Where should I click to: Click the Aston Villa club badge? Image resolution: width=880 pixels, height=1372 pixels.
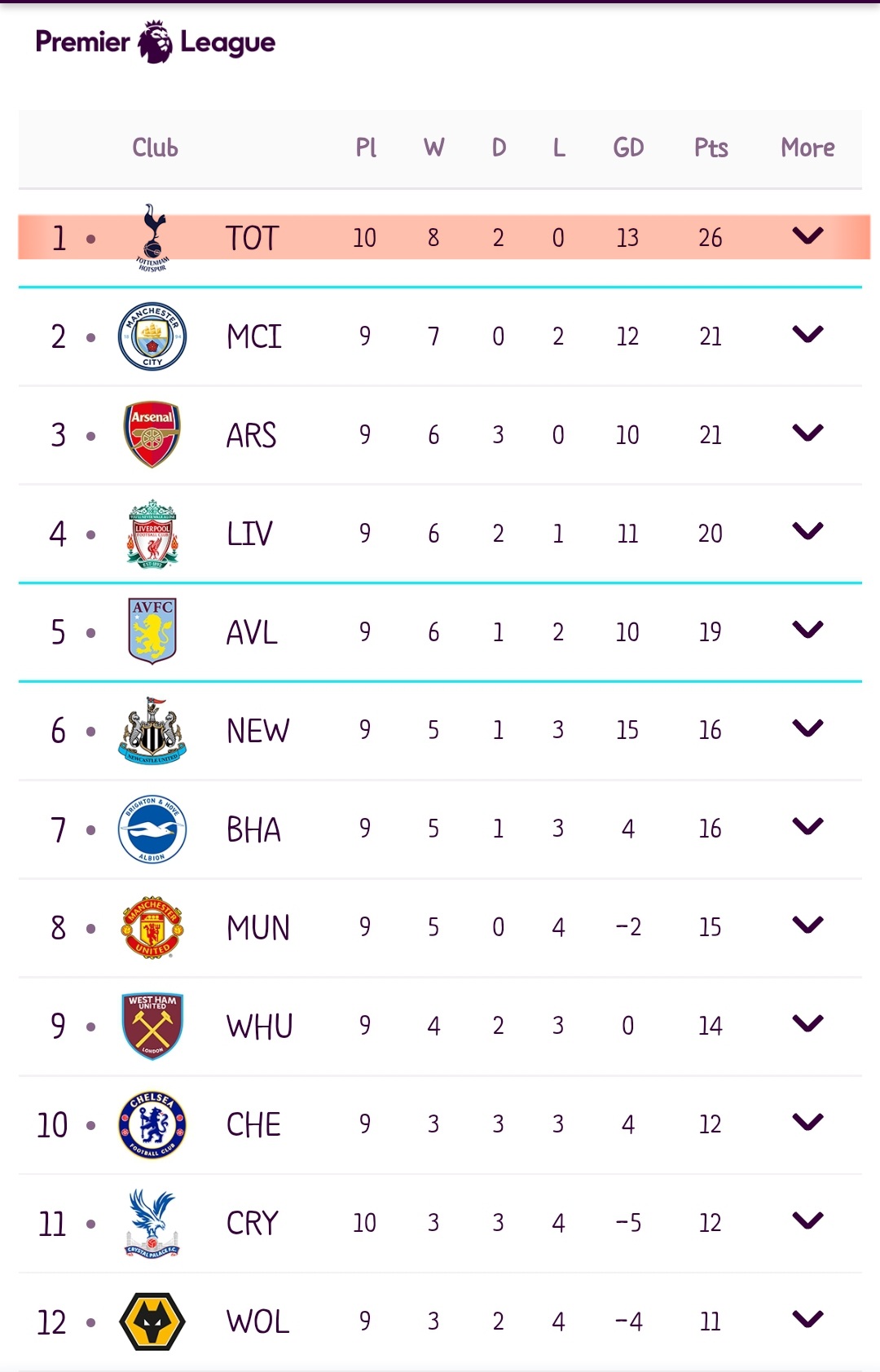pos(152,631)
